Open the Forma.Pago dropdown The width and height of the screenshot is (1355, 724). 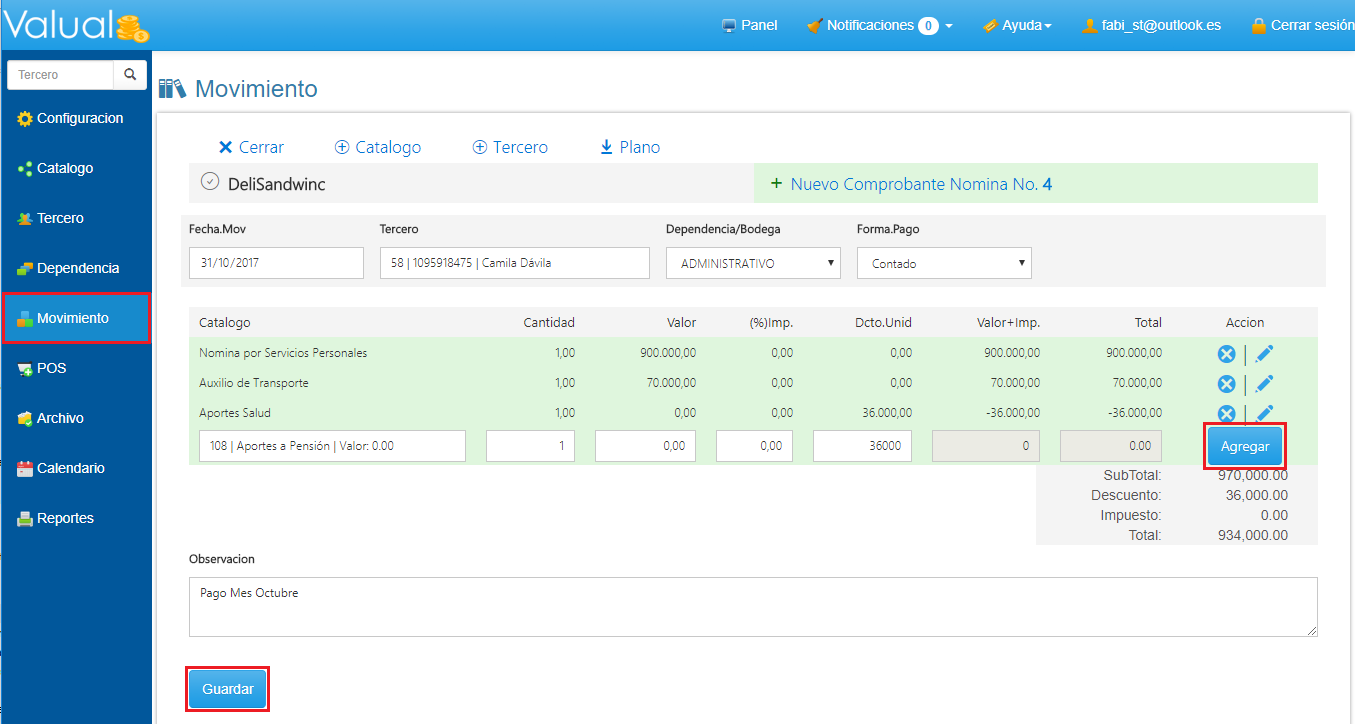coord(943,264)
